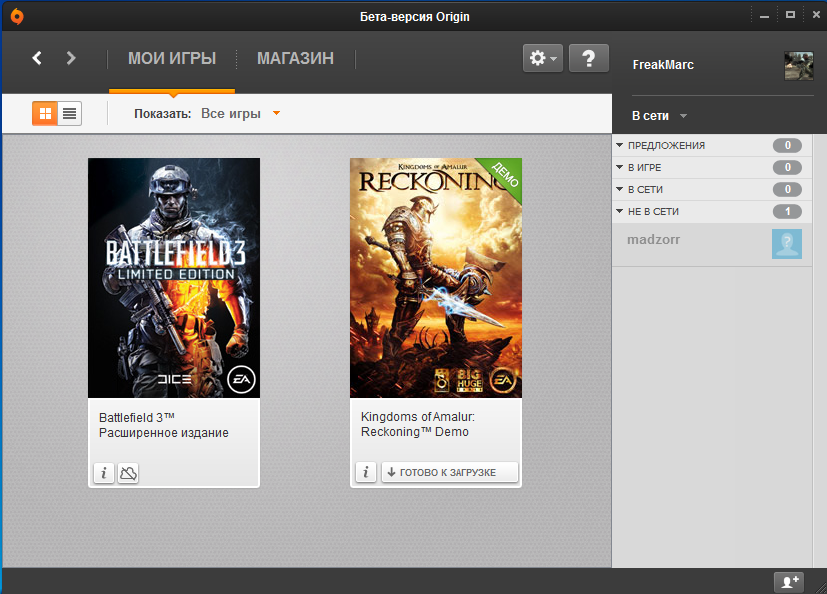The image size is (827, 594).
Task: Select friend madzorr
Action: coord(712,244)
